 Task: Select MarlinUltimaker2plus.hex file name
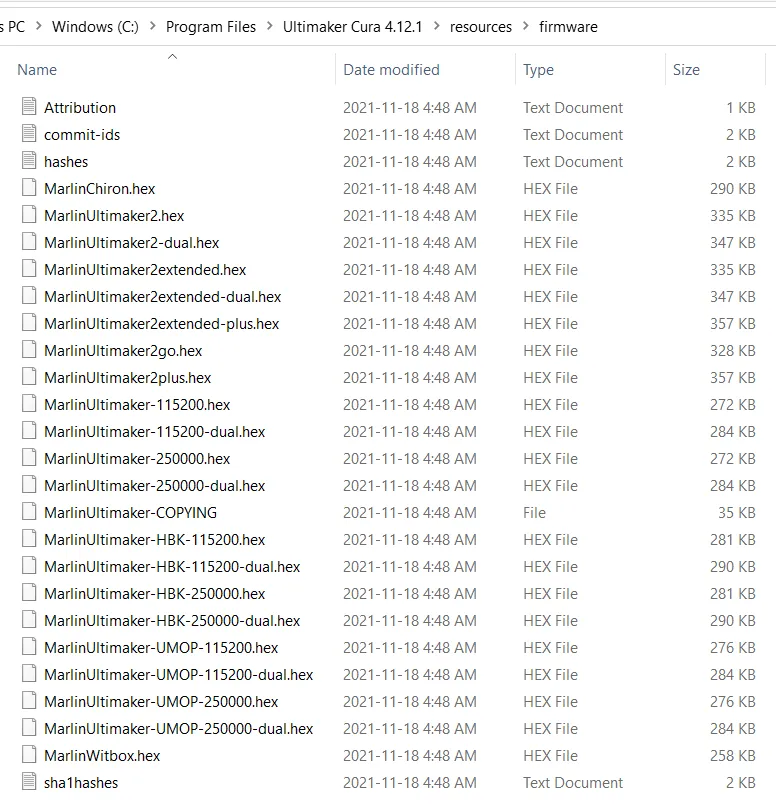tap(128, 378)
